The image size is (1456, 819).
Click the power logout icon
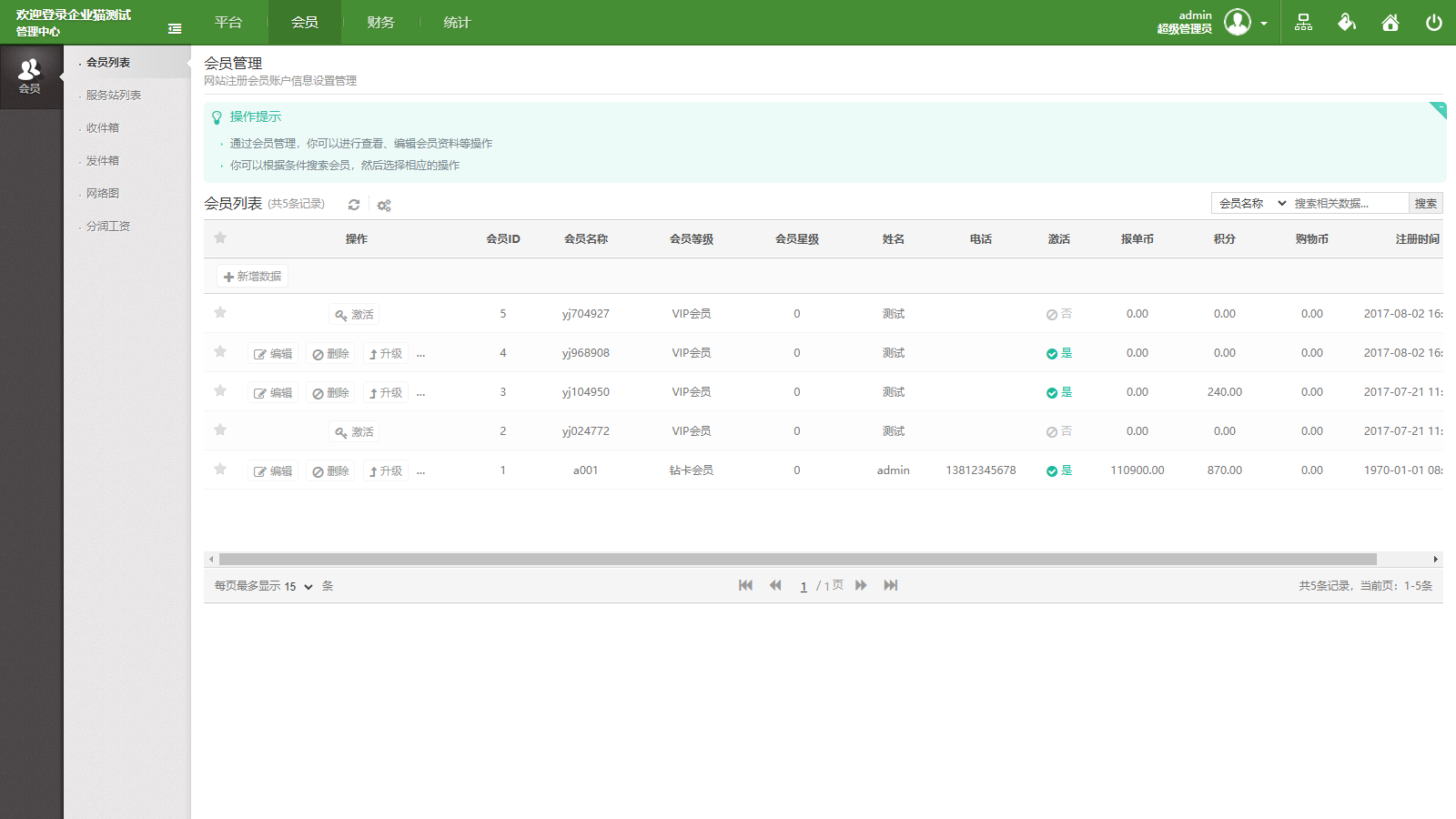point(1433,23)
